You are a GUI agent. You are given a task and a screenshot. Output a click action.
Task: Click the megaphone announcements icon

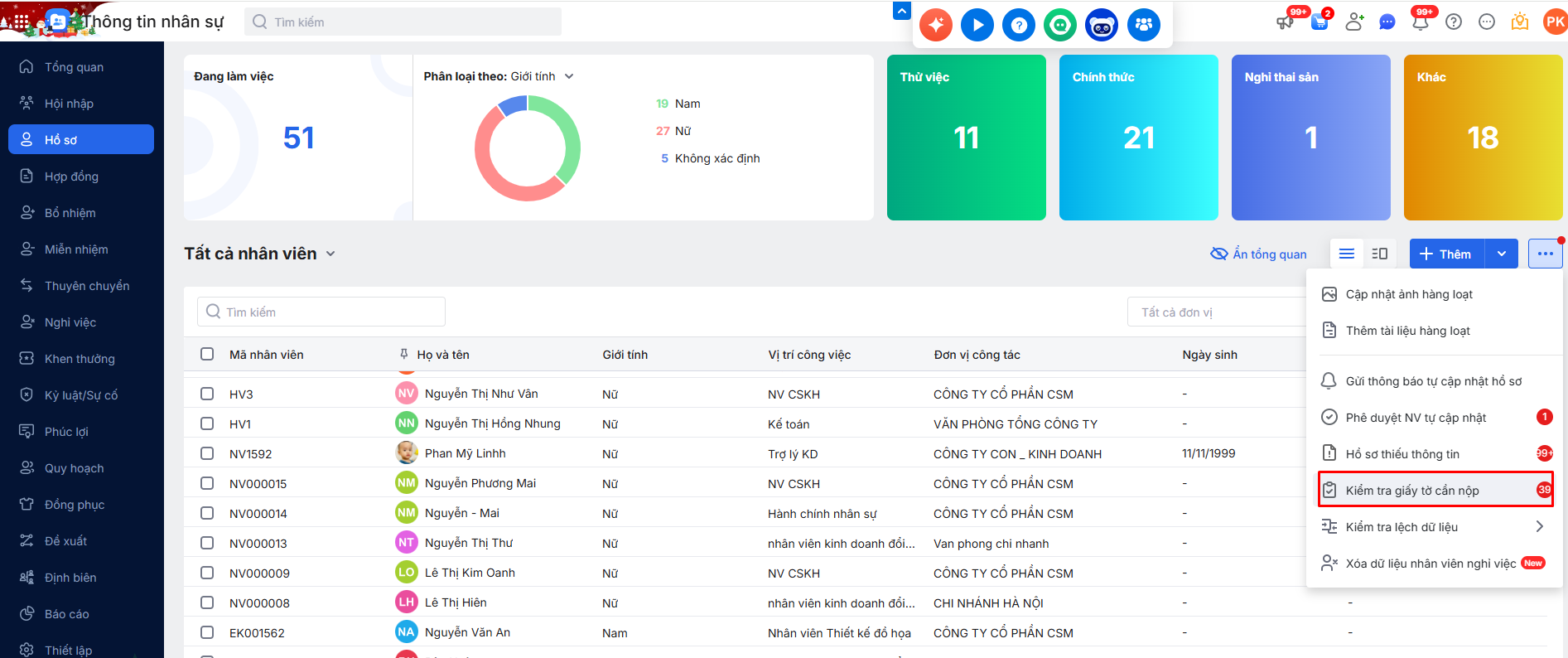point(1286,22)
